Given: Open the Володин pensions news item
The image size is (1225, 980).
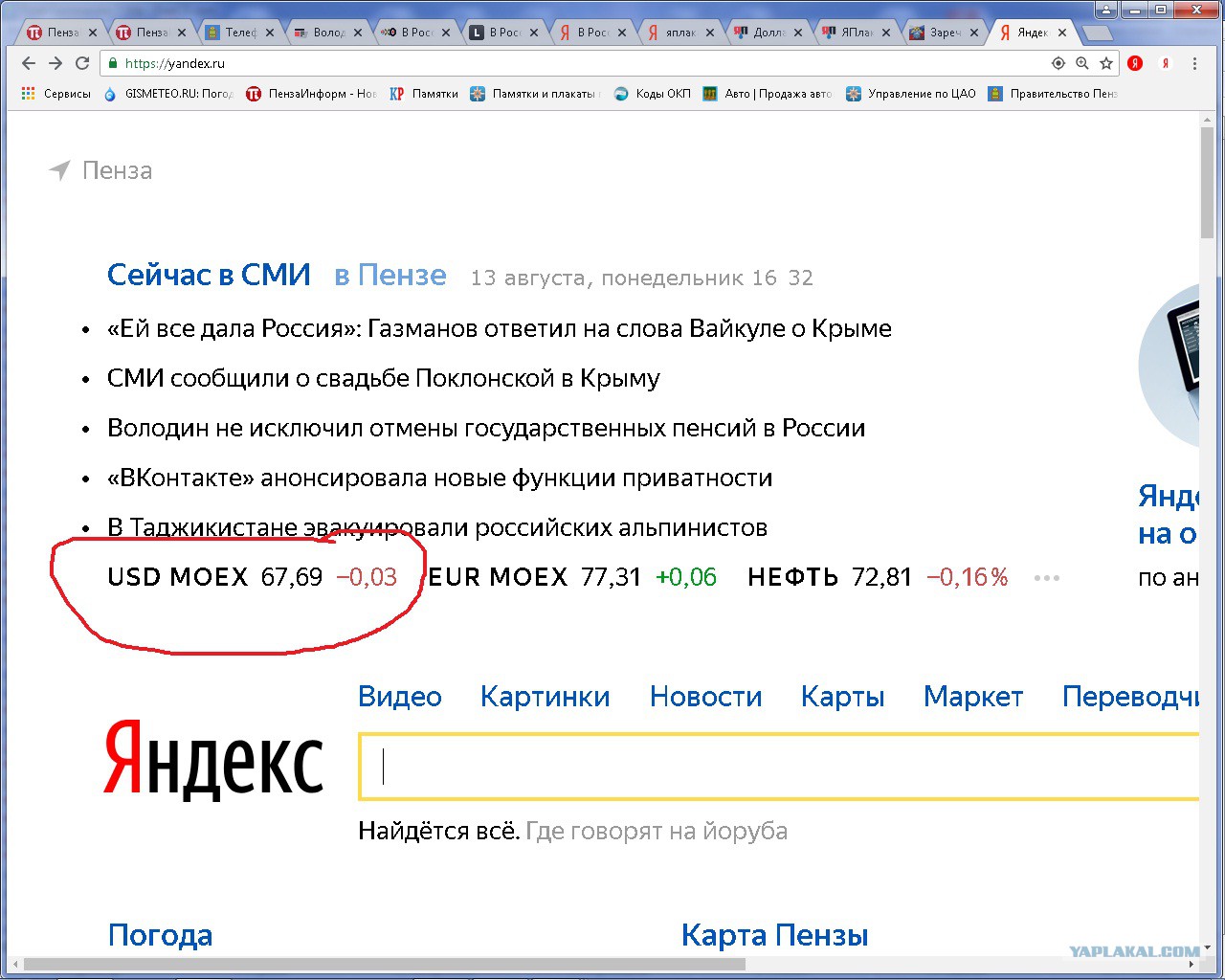Looking at the screenshot, I should pyautogui.click(x=486, y=428).
